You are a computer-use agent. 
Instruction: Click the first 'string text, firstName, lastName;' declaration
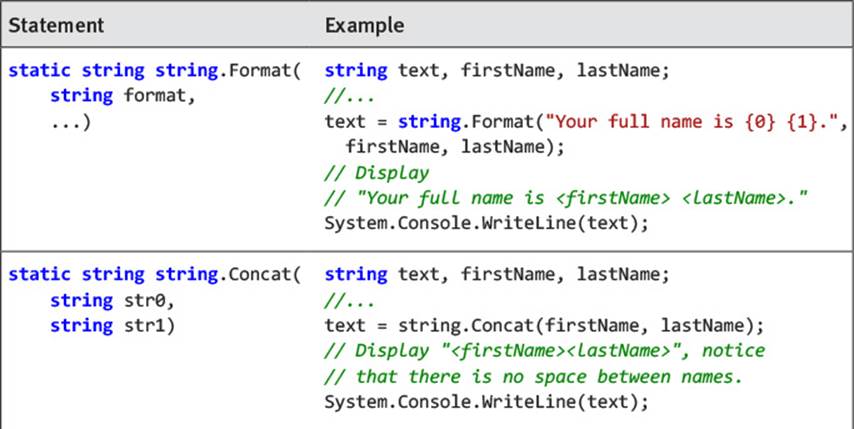tap(497, 71)
